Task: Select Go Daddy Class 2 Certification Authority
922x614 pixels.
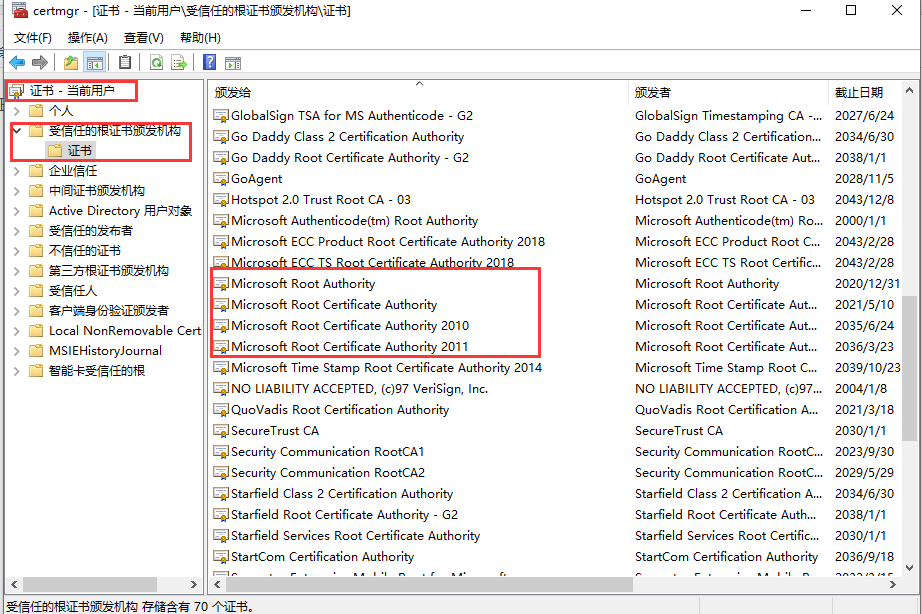Action: coord(347,137)
